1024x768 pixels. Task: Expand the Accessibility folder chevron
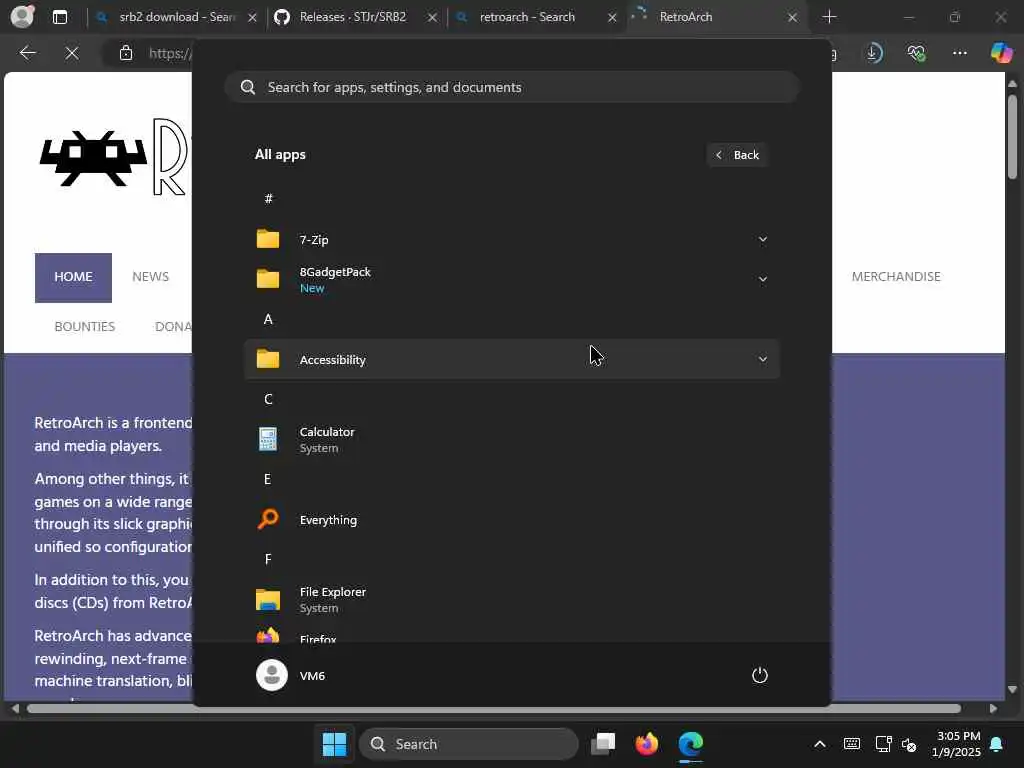click(x=762, y=359)
